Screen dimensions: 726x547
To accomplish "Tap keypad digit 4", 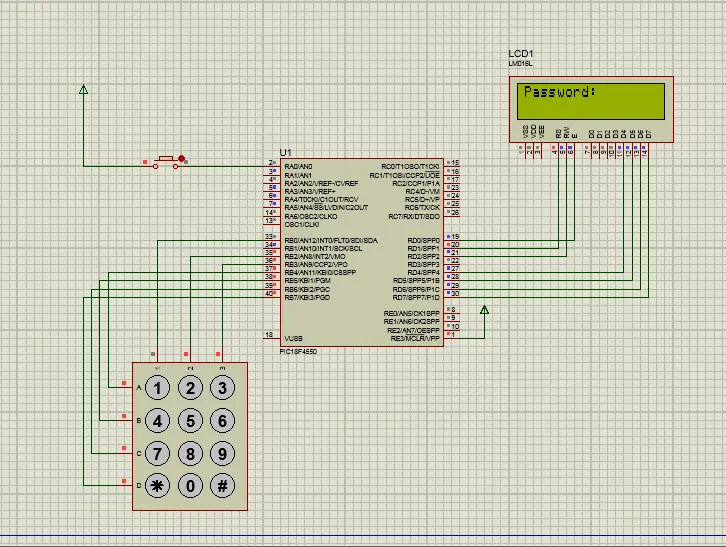I will (x=157, y=421).
